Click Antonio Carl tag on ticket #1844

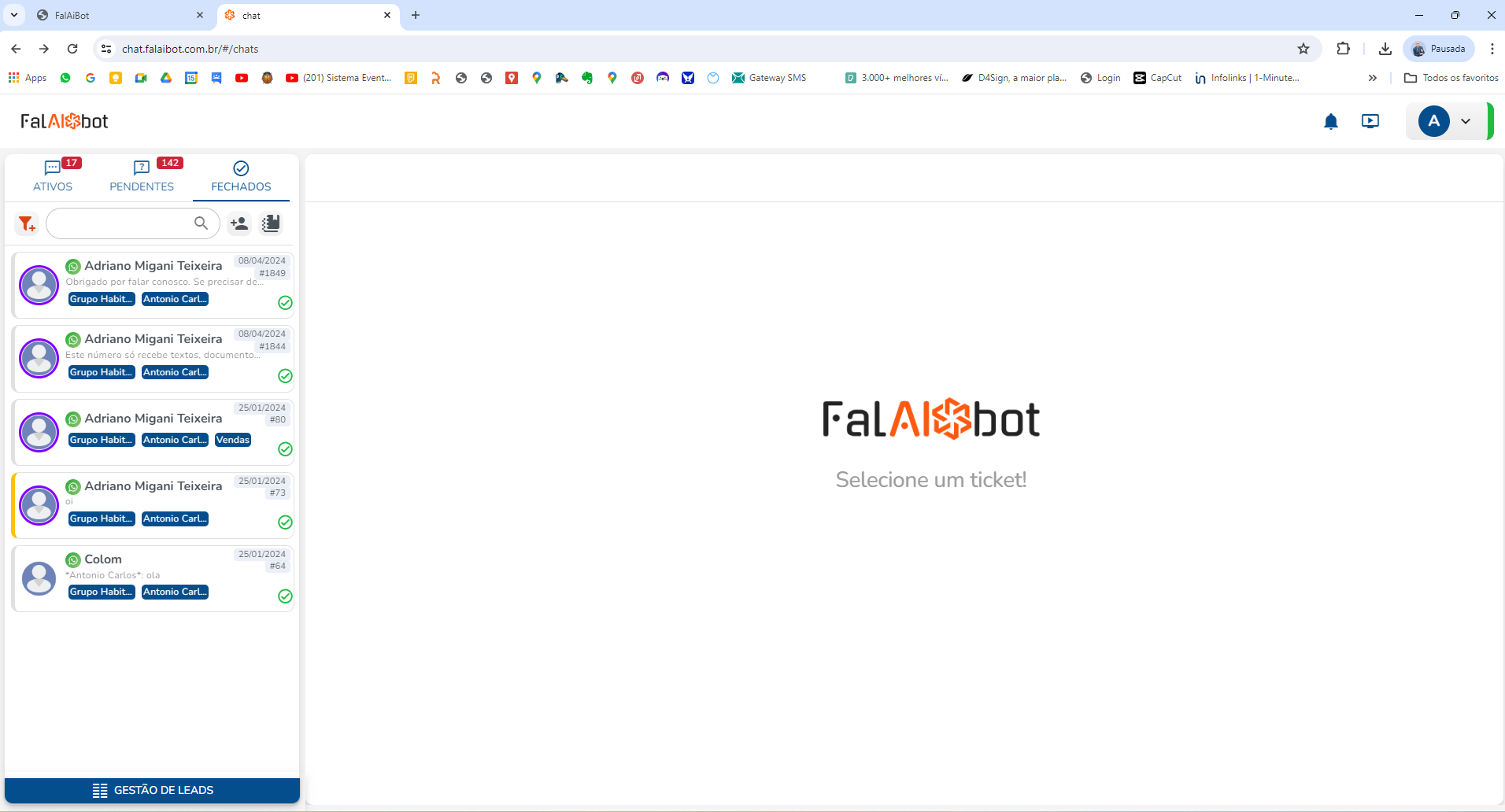tap(175, 372)
